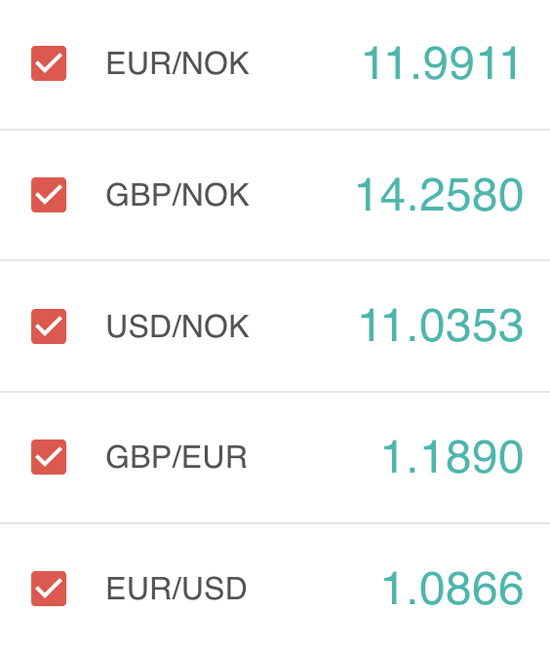Tap the EUR/USD pair label
The width and height of the screenshot is (550, 650).
[177, 588]
